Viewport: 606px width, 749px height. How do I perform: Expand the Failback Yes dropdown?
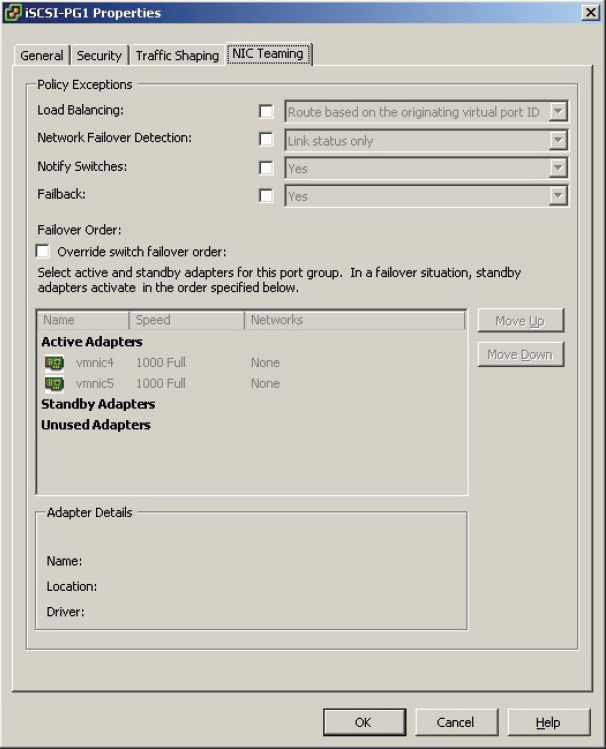(x=558, y=197)
